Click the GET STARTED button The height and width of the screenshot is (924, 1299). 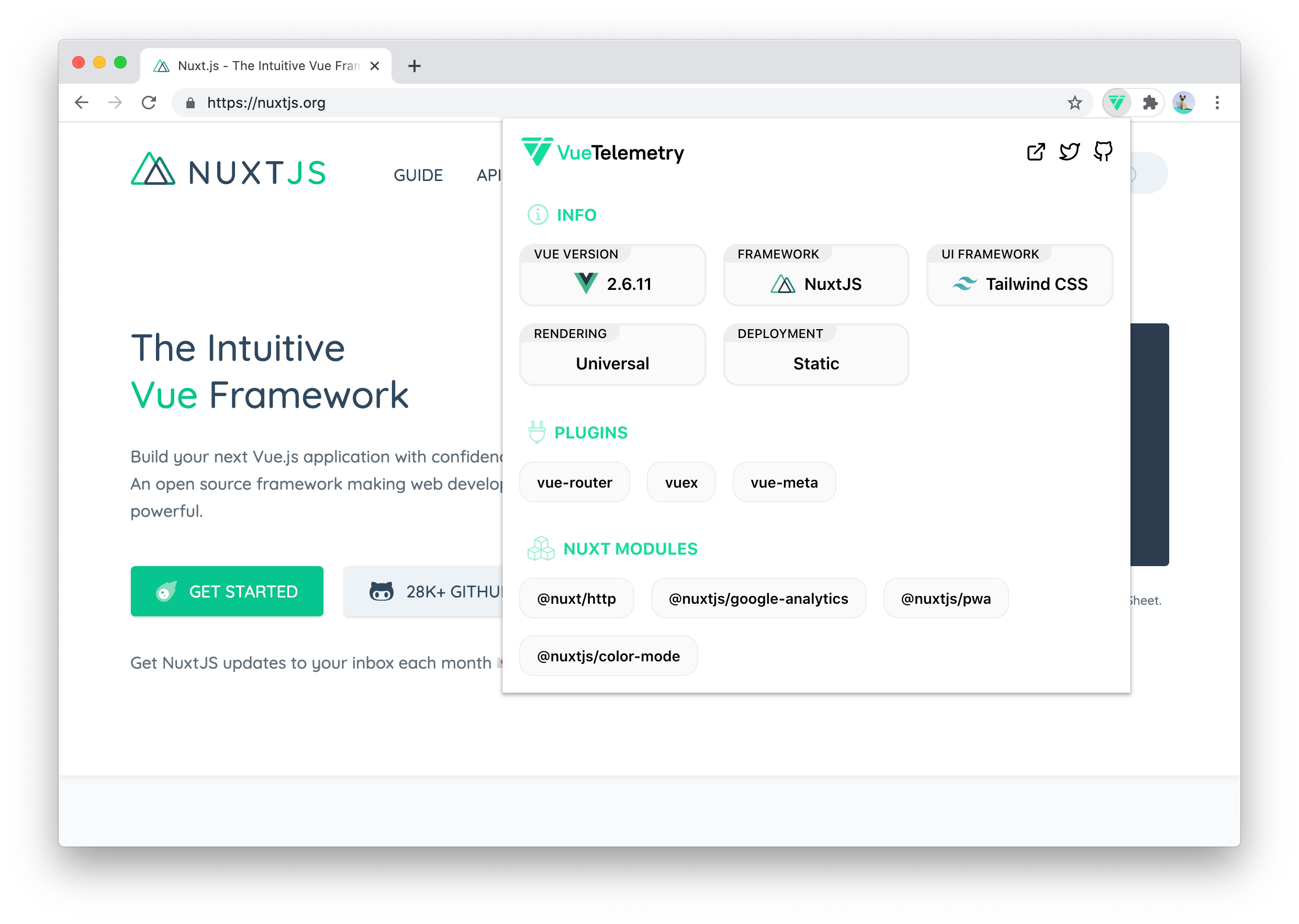click(227, 591)
